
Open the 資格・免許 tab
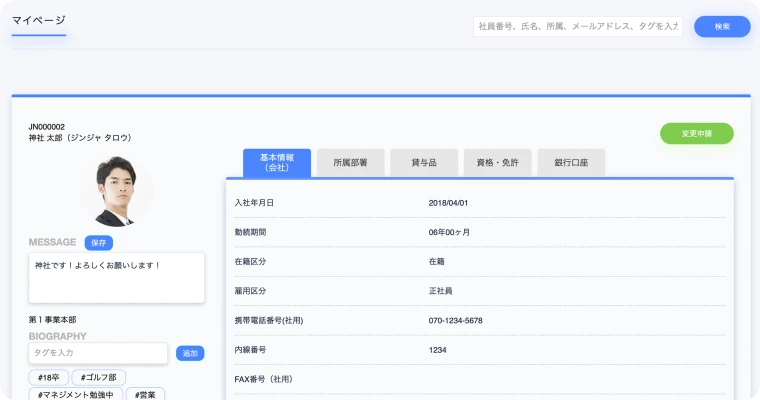(x=497, y=163)
